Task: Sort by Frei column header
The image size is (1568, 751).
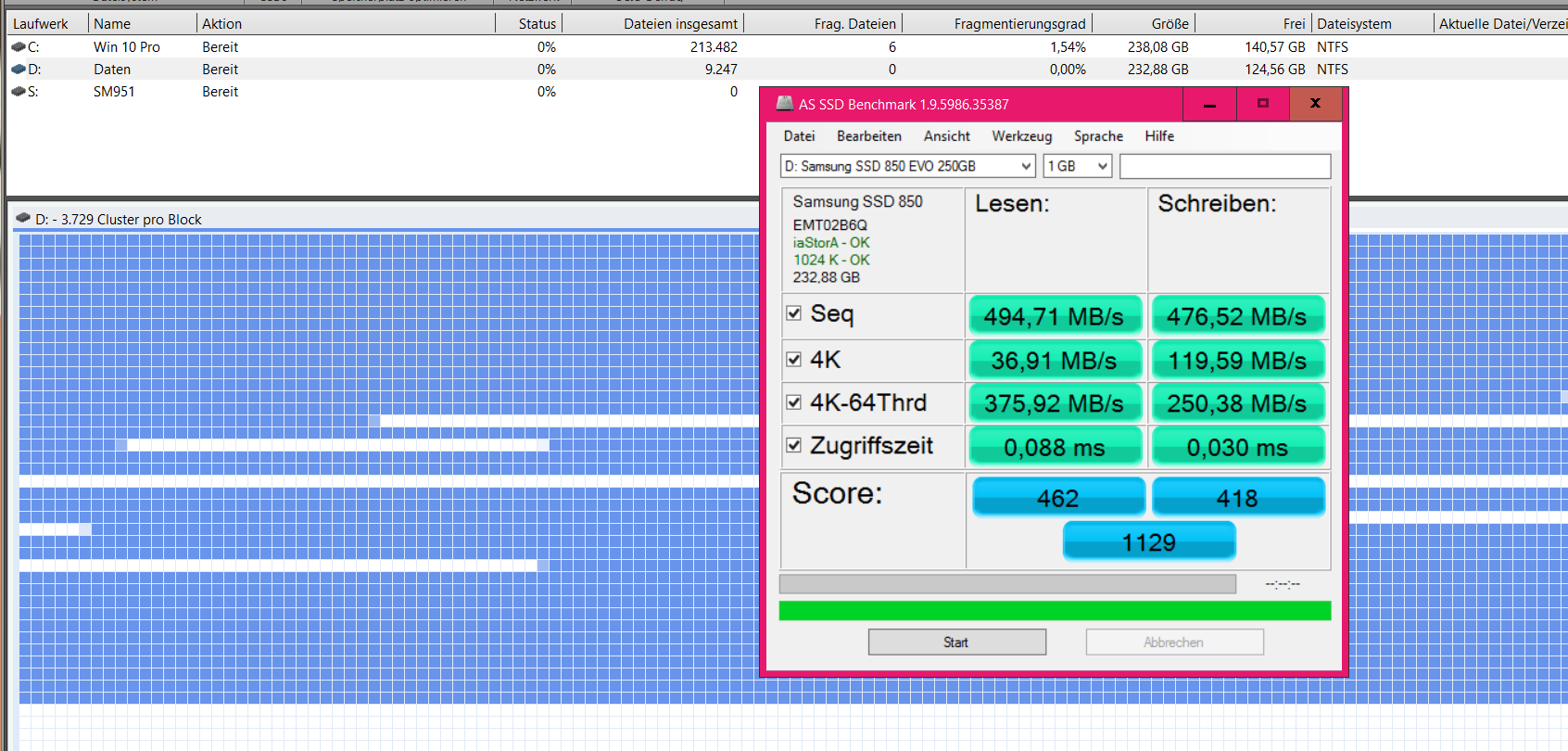Action: coord(1253,23)
